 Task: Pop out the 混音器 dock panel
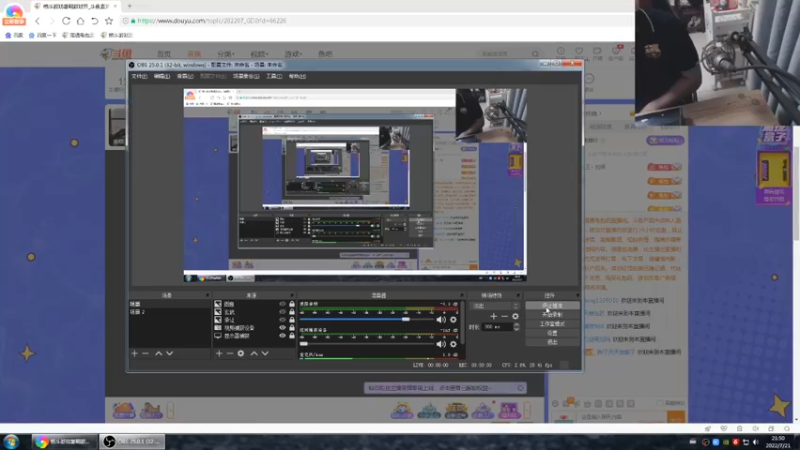click(x=461, y=295)
